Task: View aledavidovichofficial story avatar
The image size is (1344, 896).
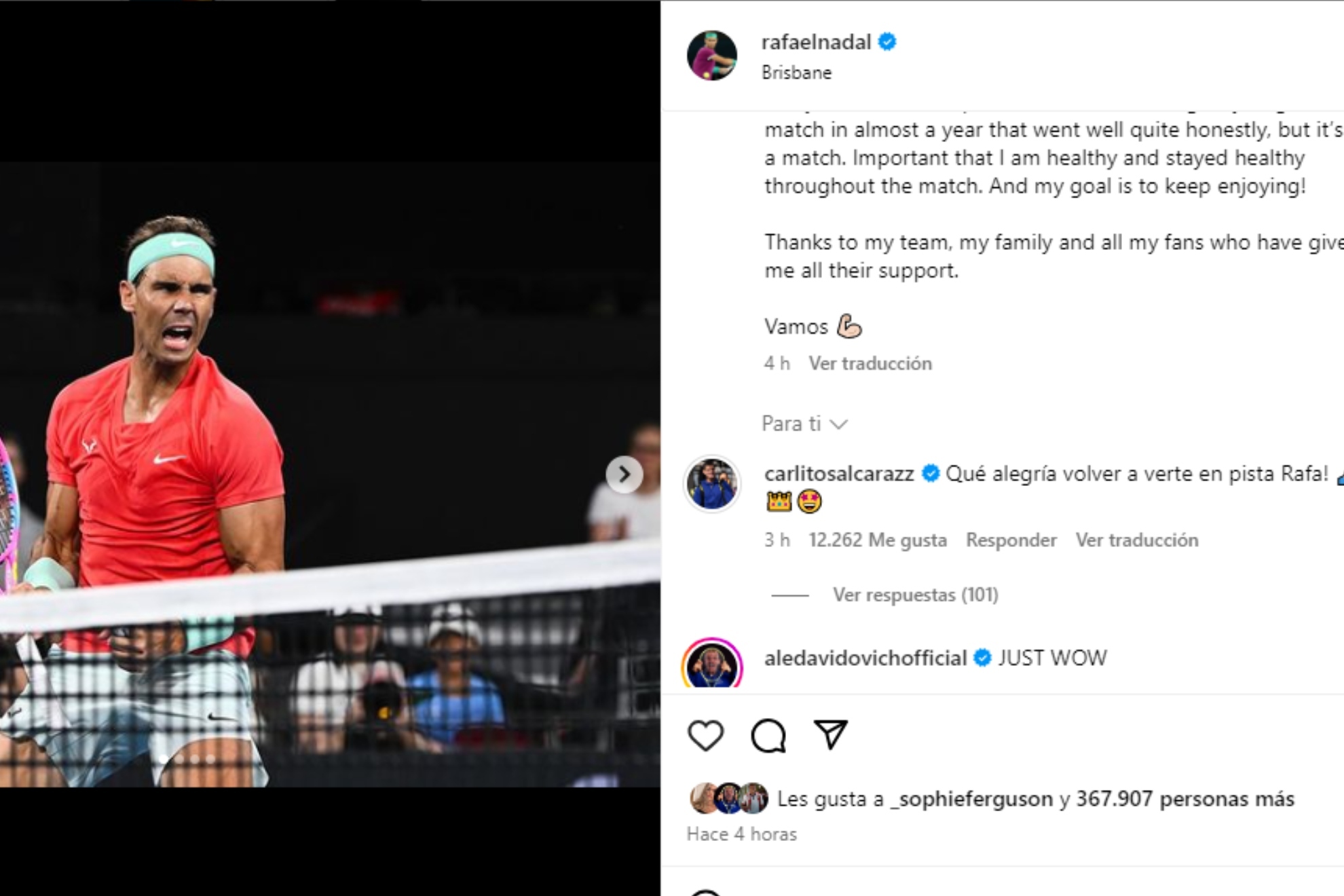Action: click(x=712, y=664)
